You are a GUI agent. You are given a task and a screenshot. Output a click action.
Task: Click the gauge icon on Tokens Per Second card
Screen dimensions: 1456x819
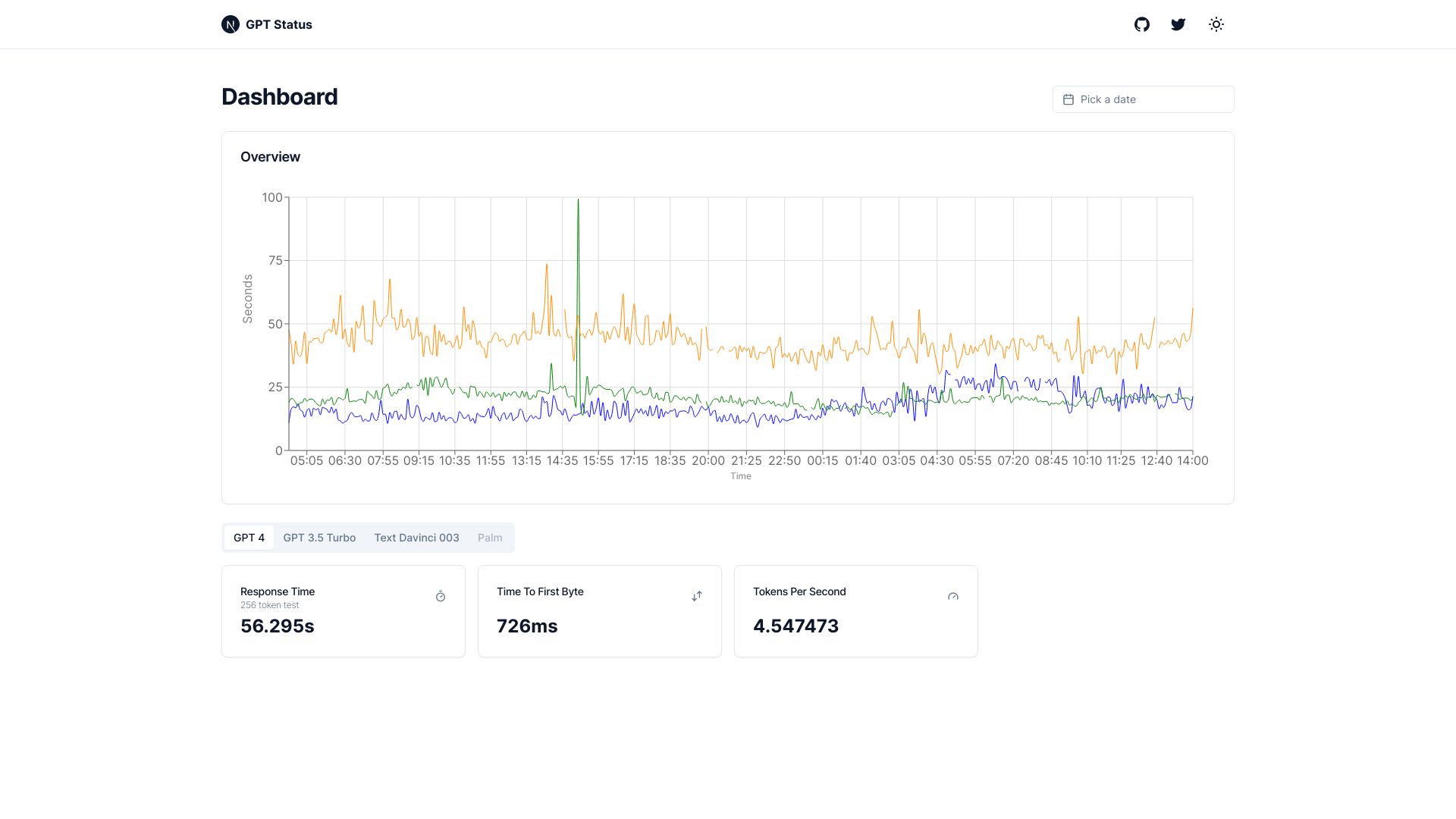click(x=952, y=597)
